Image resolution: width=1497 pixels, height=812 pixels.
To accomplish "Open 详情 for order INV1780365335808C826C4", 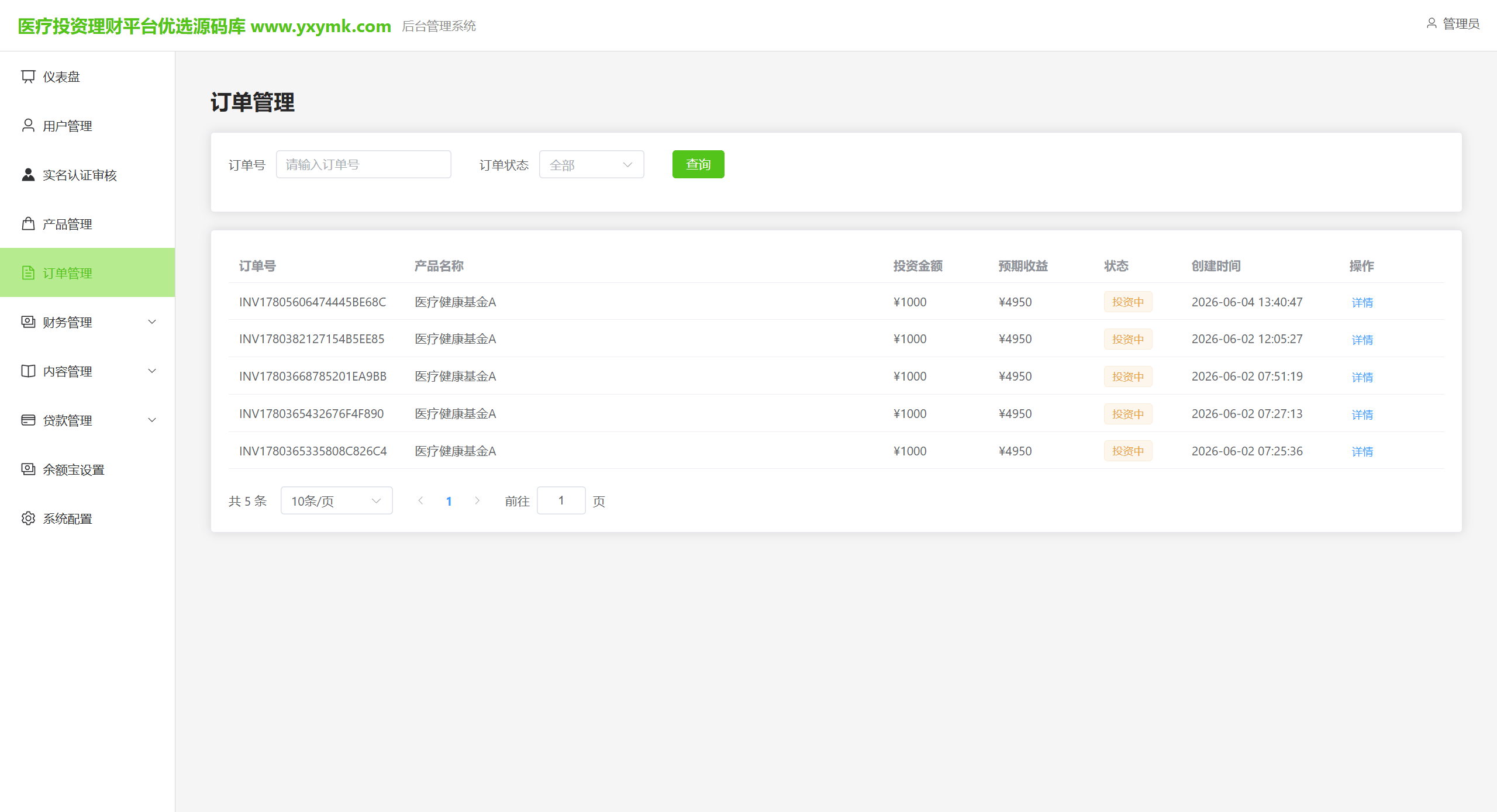I will pos(1362,452).
